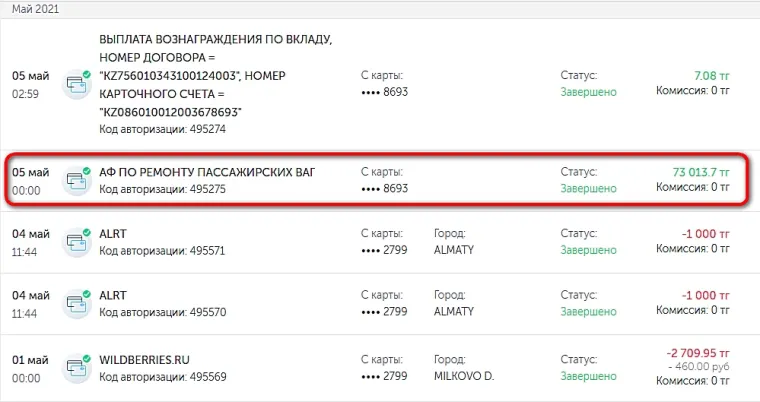Open the АФ ПО РЕМОНТУ ПАССАЖИРСКИХ ВАГ transaction
Image resolution: width=760 pixels, height=402 pixels.
pyautogui.click(x=207, y=173)
